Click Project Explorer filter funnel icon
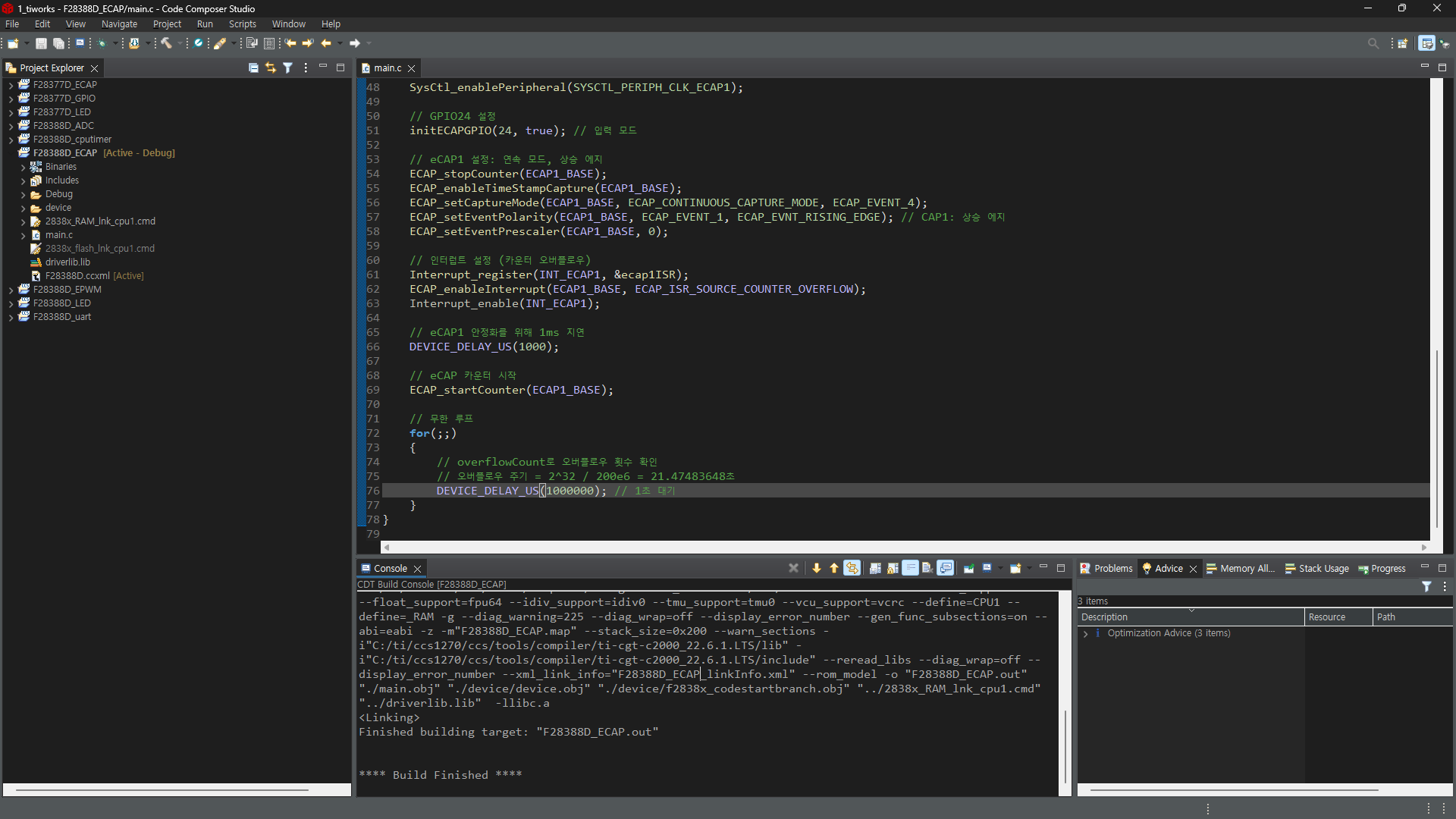The height and width of the screenshot is (819, 1456). pyautogui.click(x=288, y=67)
